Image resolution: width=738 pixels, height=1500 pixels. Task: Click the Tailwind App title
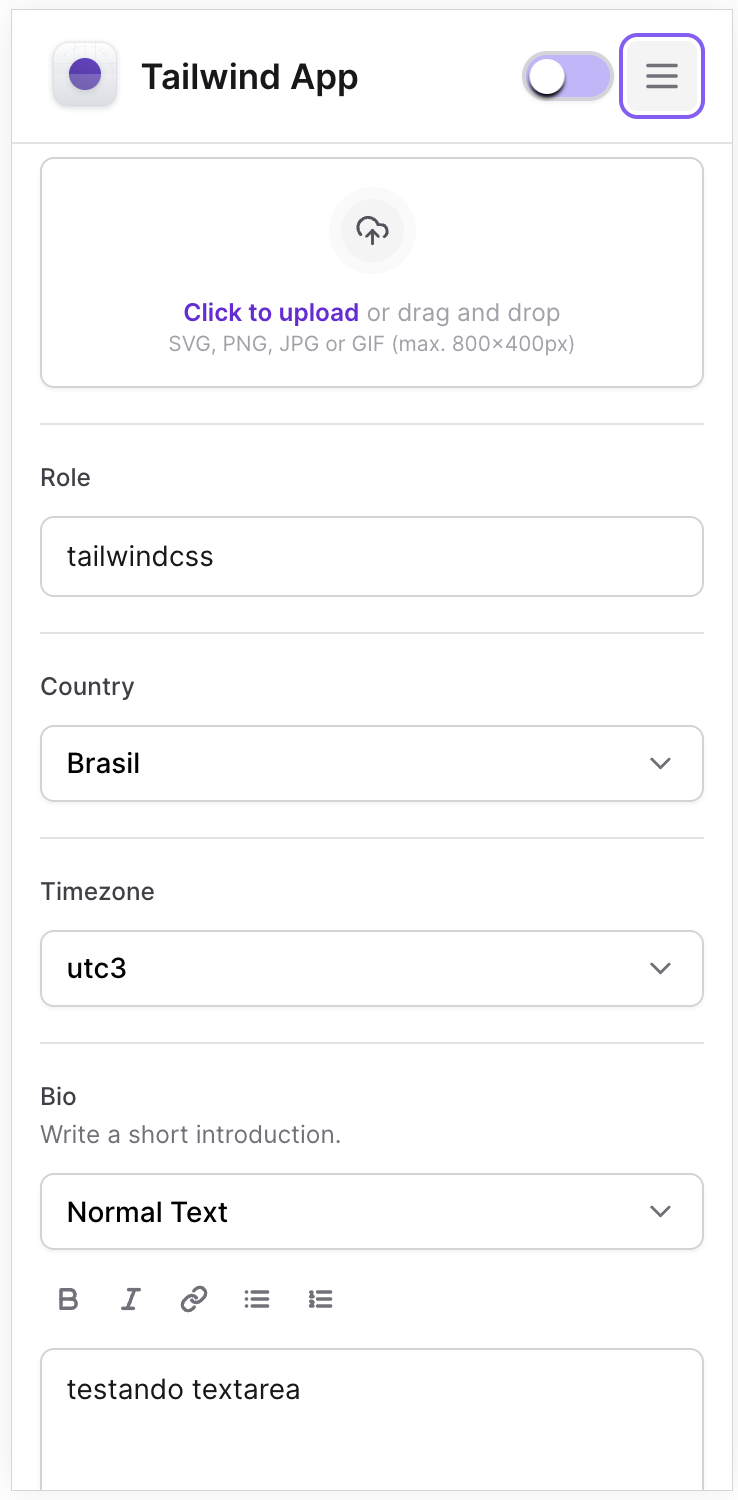249,77
